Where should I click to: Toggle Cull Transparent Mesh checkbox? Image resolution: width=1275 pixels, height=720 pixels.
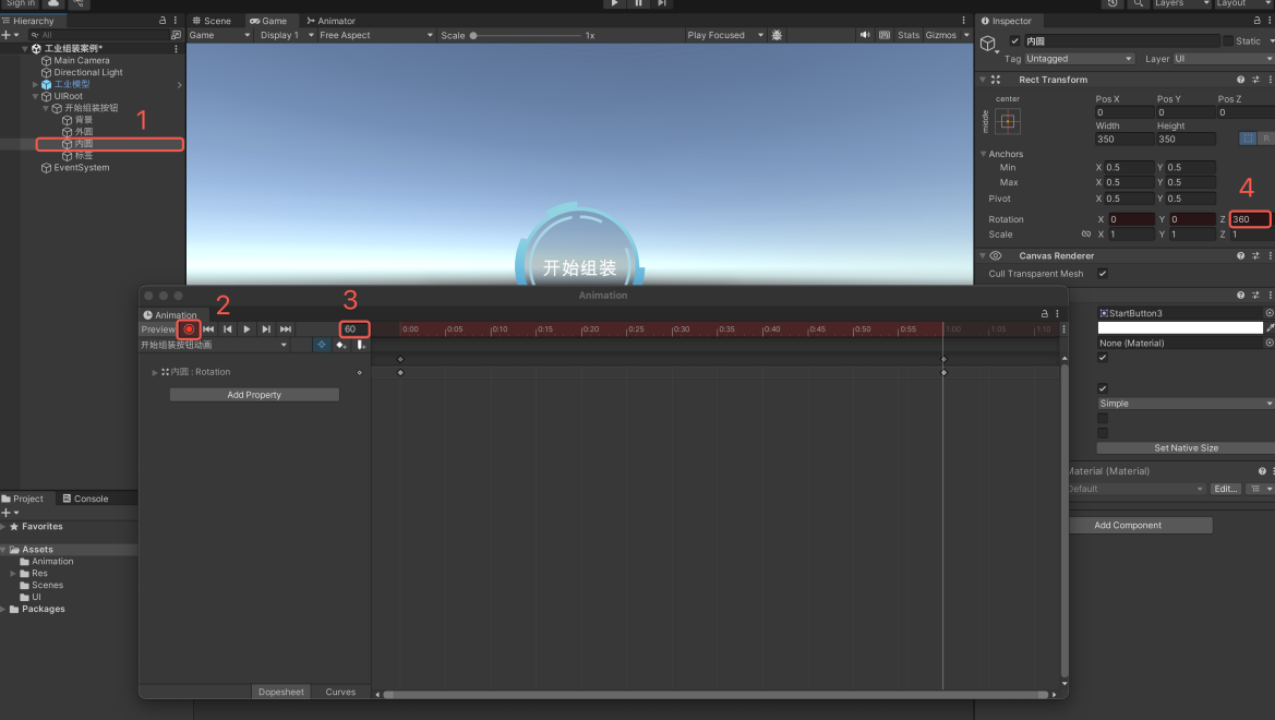[1102, 273]
